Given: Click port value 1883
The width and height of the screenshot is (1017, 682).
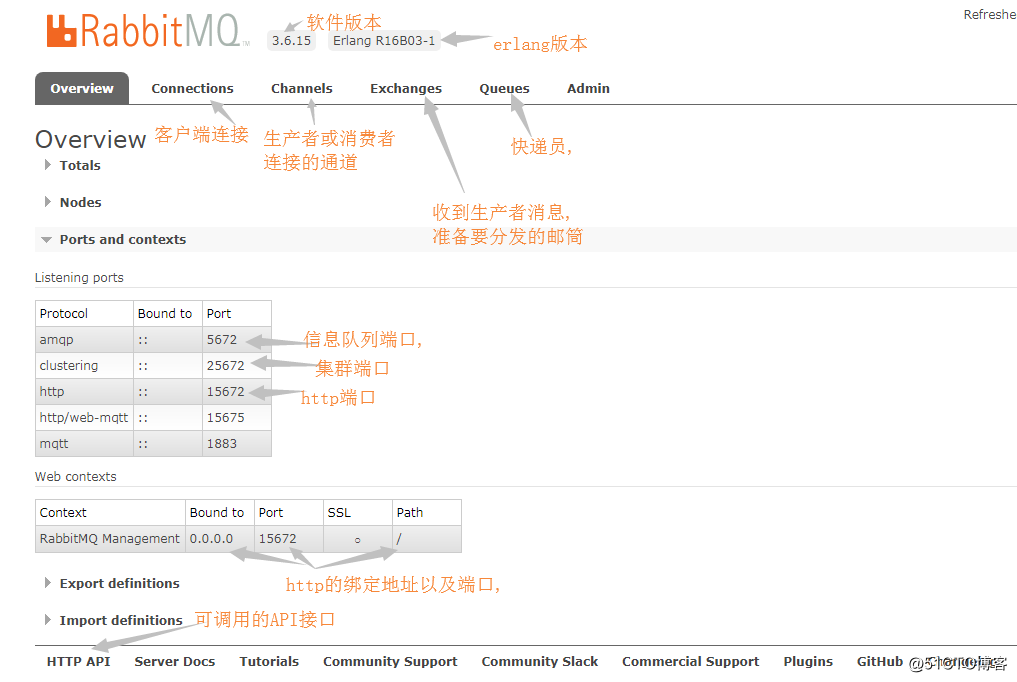Looking at the screenshot, I should tap(222, 443).
